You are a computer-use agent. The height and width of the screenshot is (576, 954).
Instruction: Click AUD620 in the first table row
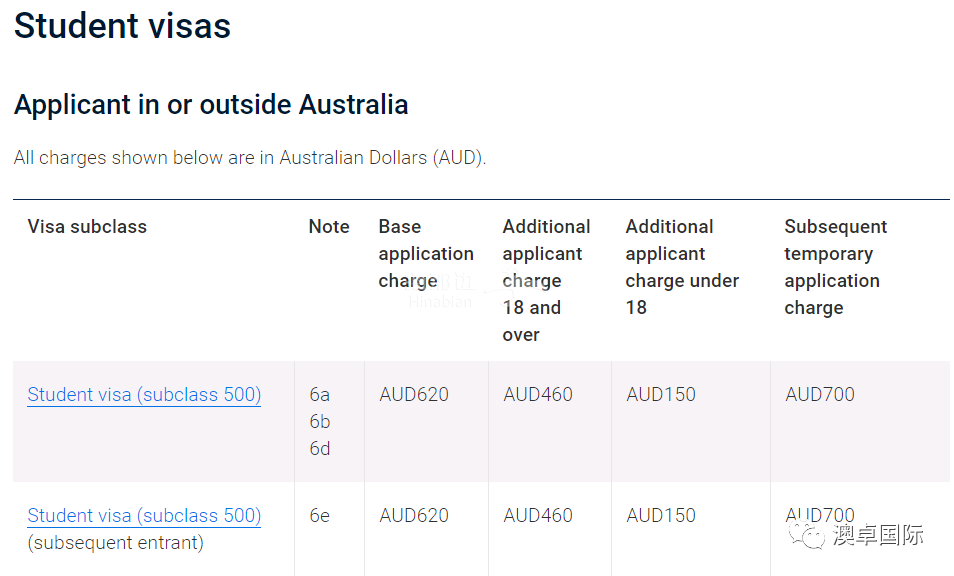pyautogui.click(x=414, y=395)
